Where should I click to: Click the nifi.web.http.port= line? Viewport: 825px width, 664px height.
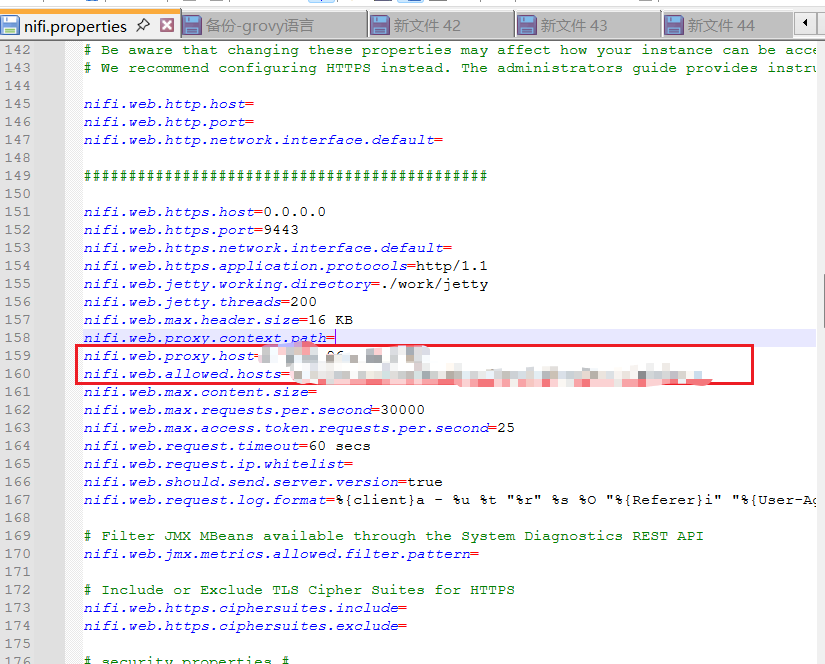169,122
